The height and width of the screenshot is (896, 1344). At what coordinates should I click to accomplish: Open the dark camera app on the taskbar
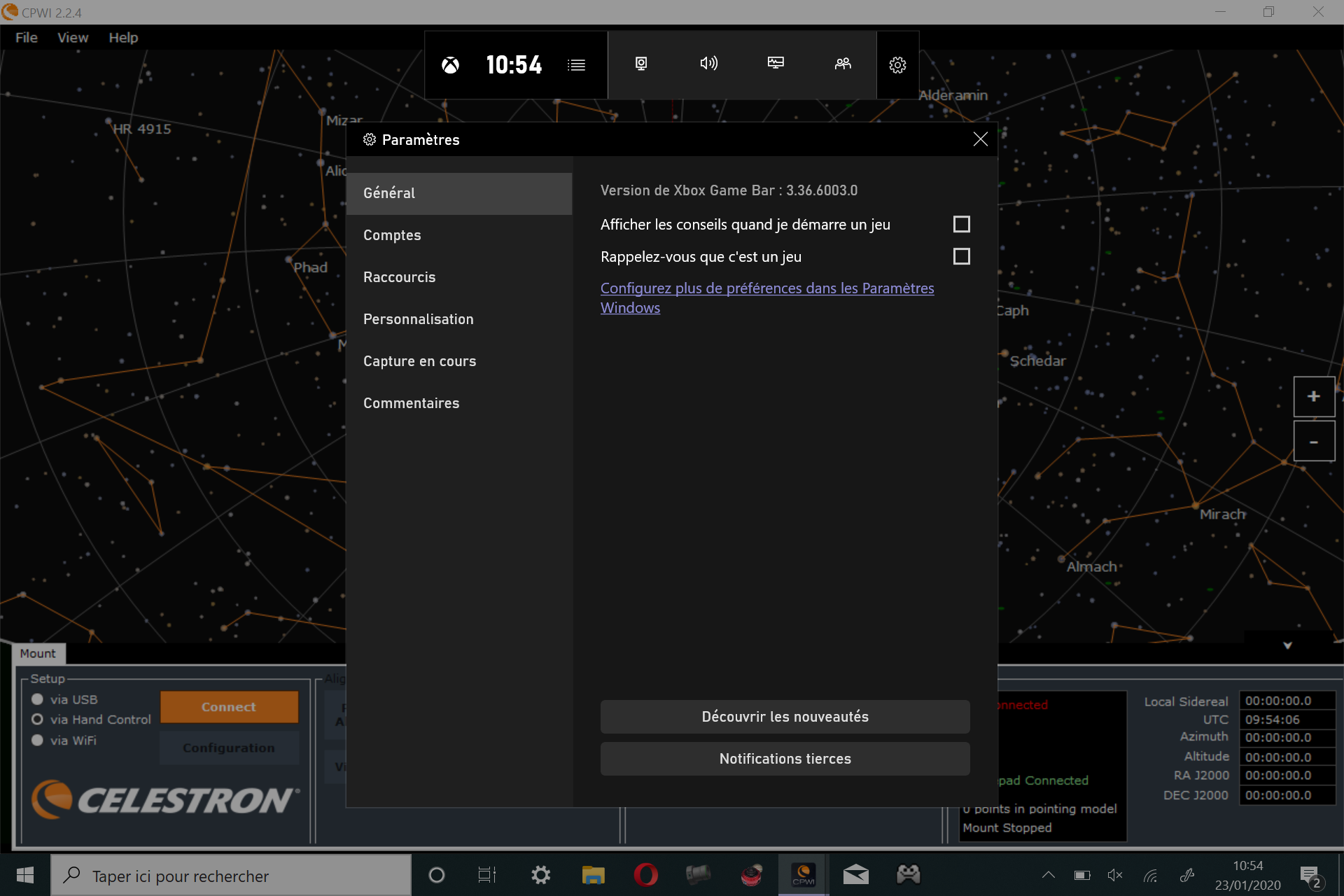698,875
